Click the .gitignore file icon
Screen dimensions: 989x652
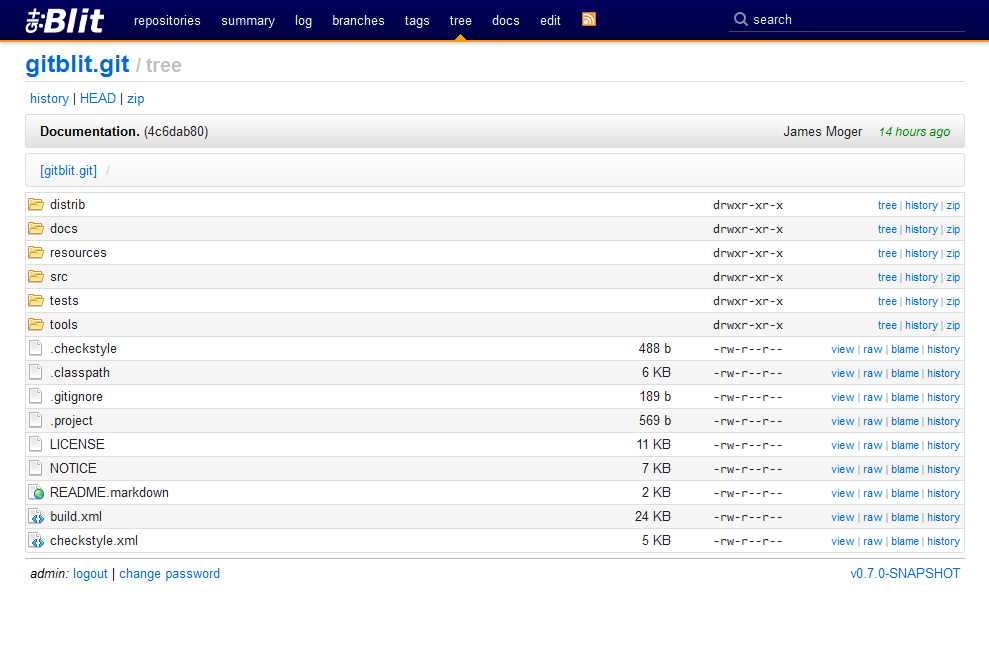[x=36, y=396]
